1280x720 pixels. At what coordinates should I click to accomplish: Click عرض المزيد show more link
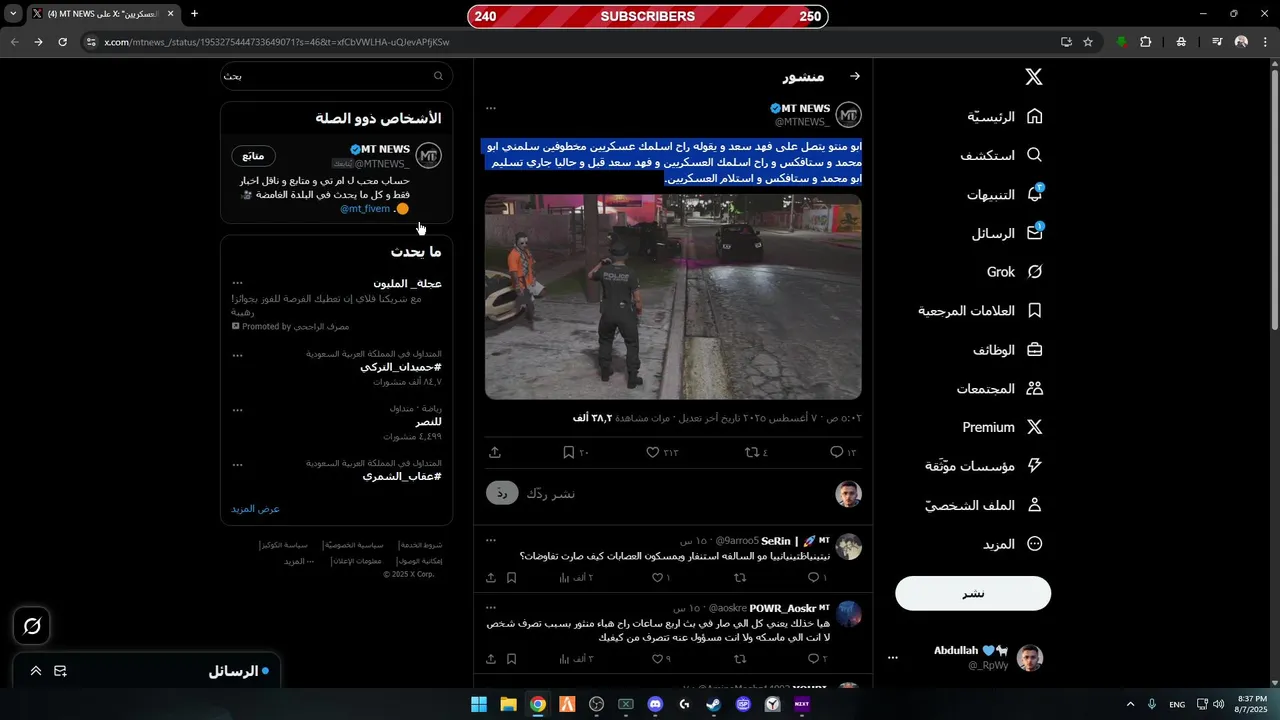256,509
